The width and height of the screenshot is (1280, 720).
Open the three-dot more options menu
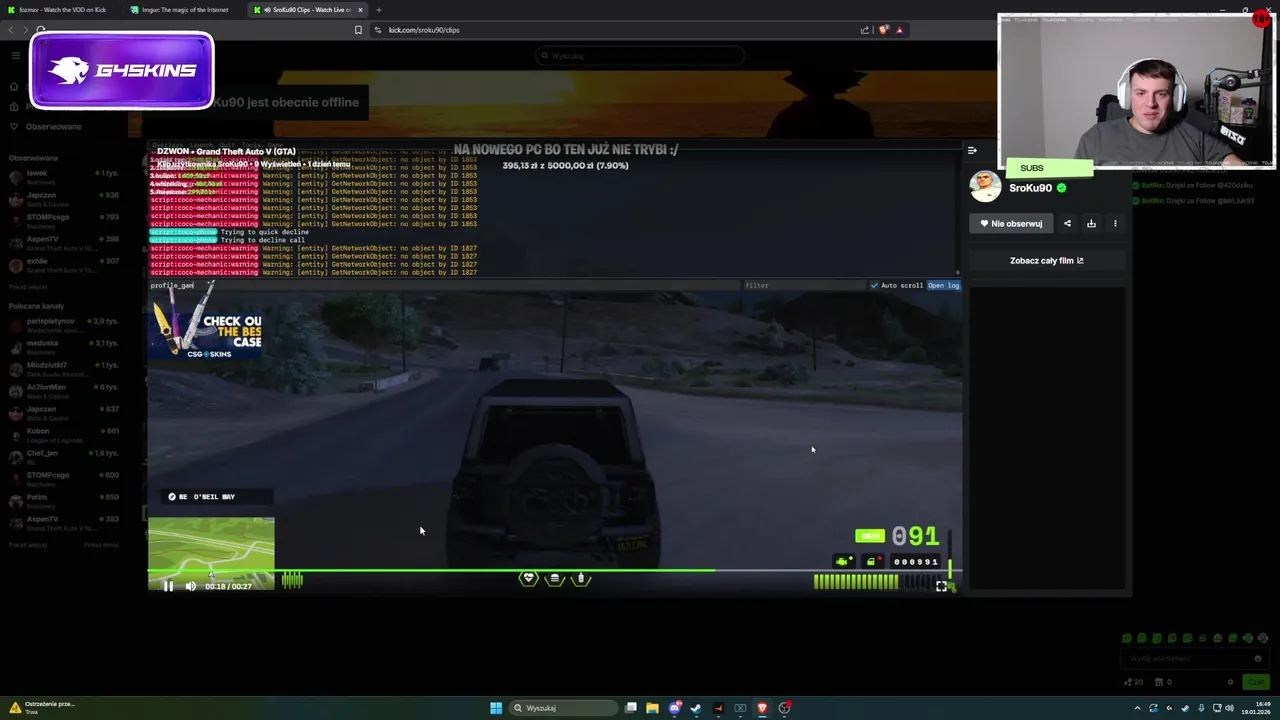[1115, 224]
